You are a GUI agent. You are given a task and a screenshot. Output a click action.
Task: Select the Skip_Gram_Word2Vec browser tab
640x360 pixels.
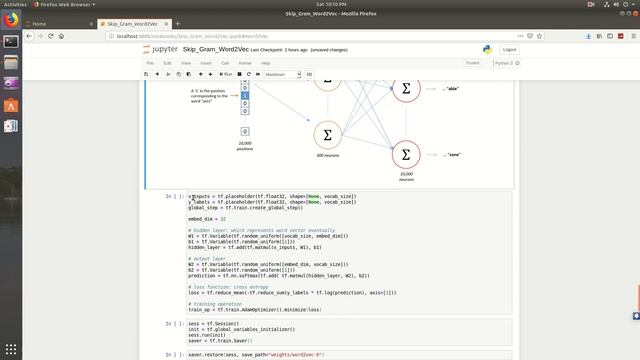tap(132, 24)
